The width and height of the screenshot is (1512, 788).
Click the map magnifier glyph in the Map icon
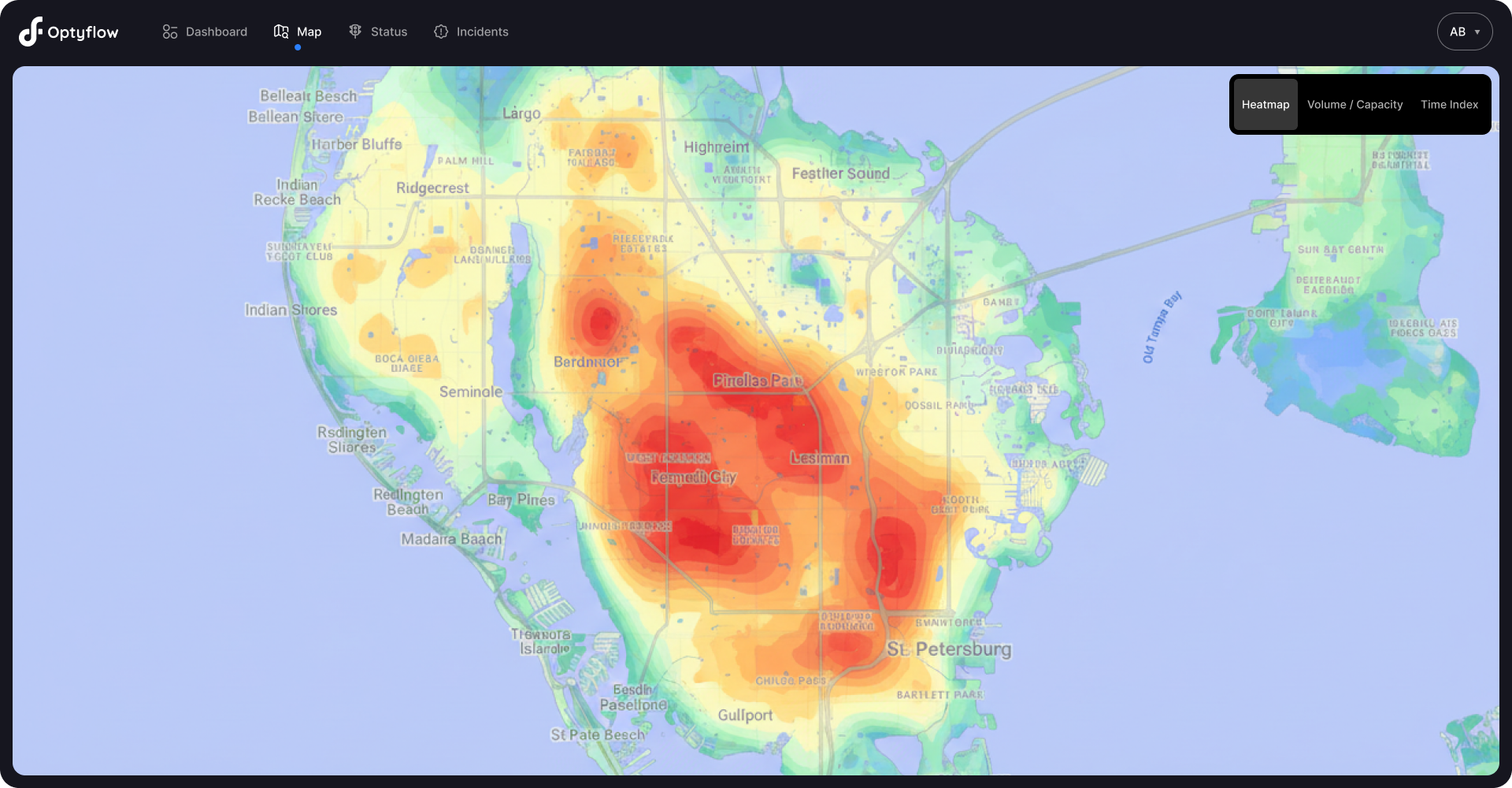pos(283,35)
